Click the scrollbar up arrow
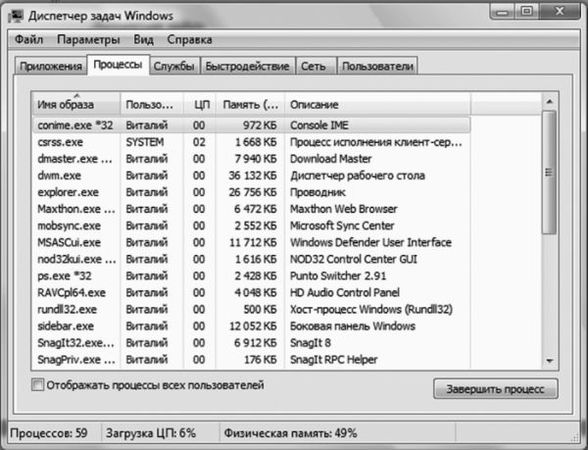Viewport: 588px width, 450px height. point(549,101)
